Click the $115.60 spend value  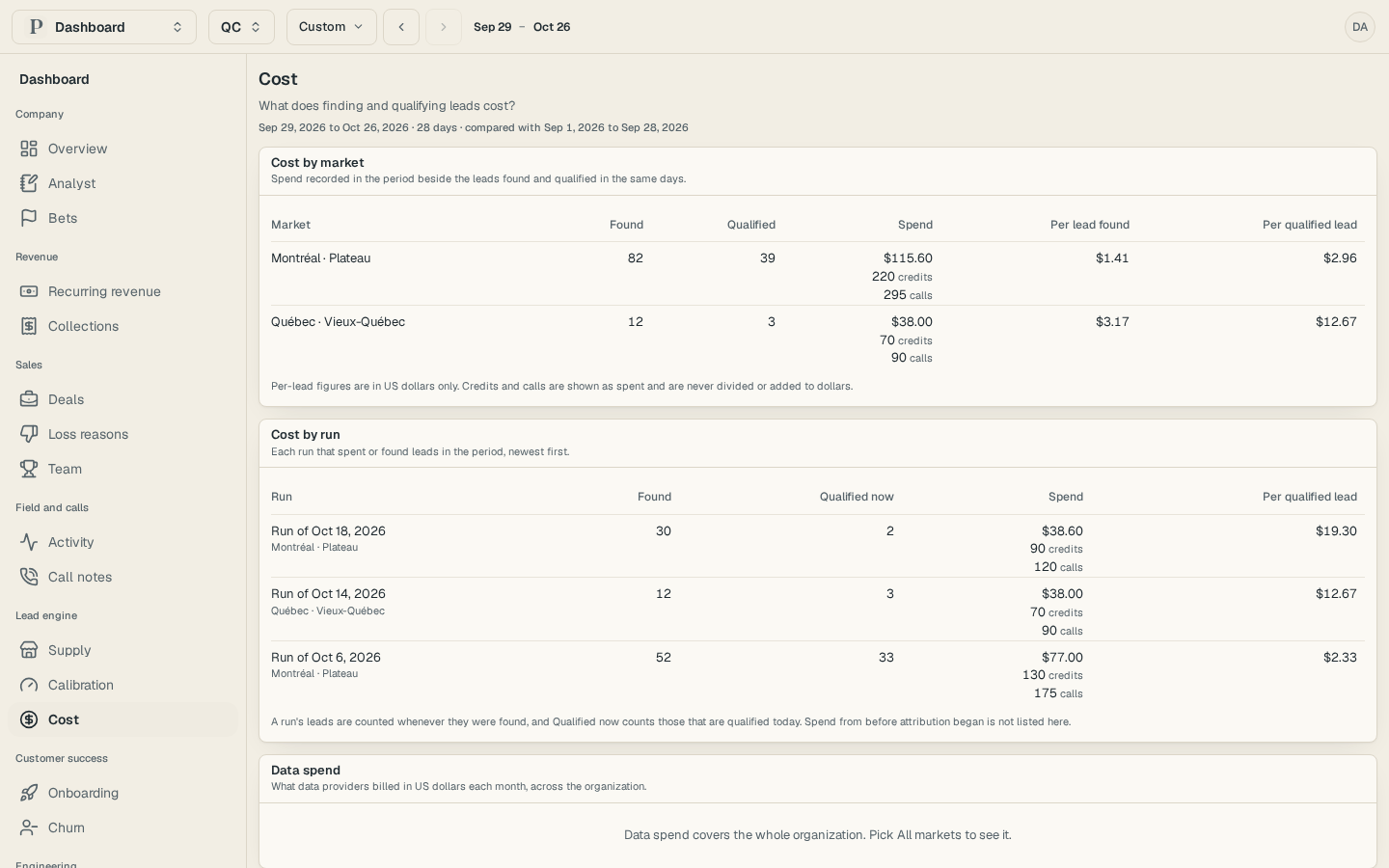(x=908, y=258)
